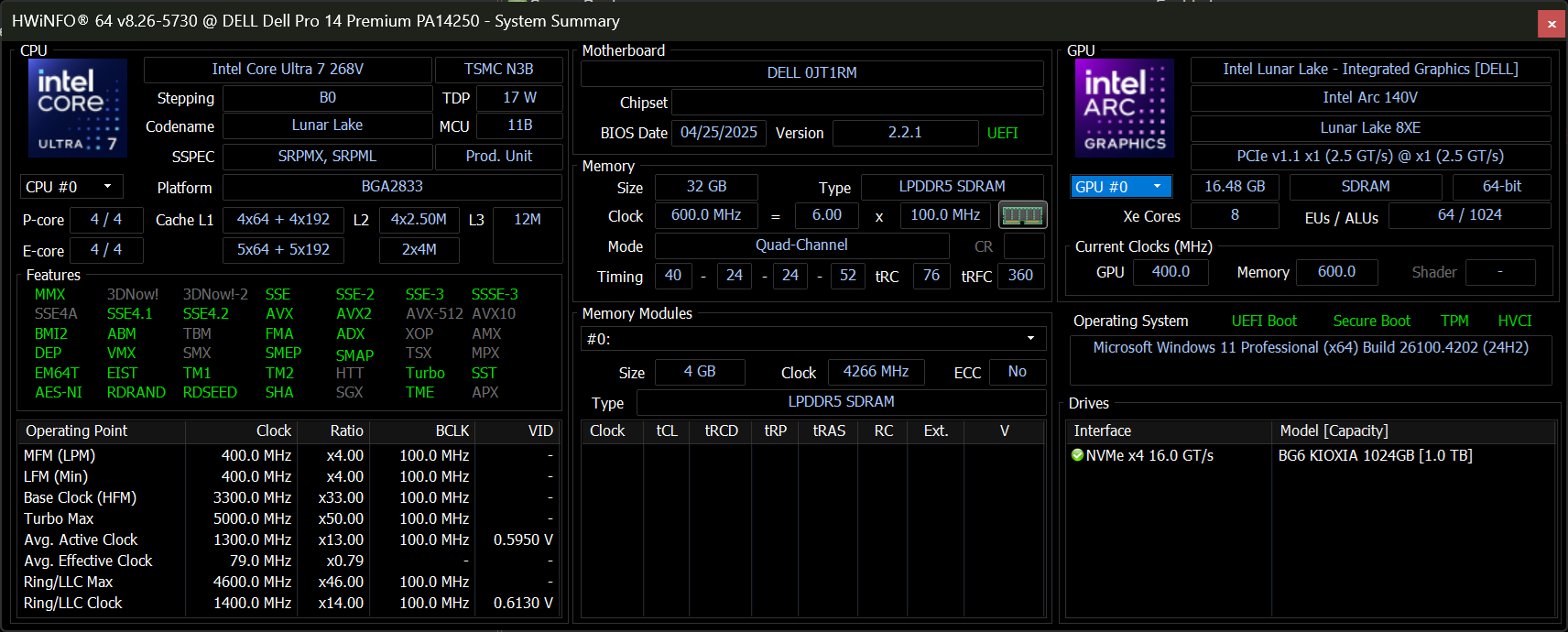
Task: Open the GPU #0 selector dropdown
Action: [1121, 187]
